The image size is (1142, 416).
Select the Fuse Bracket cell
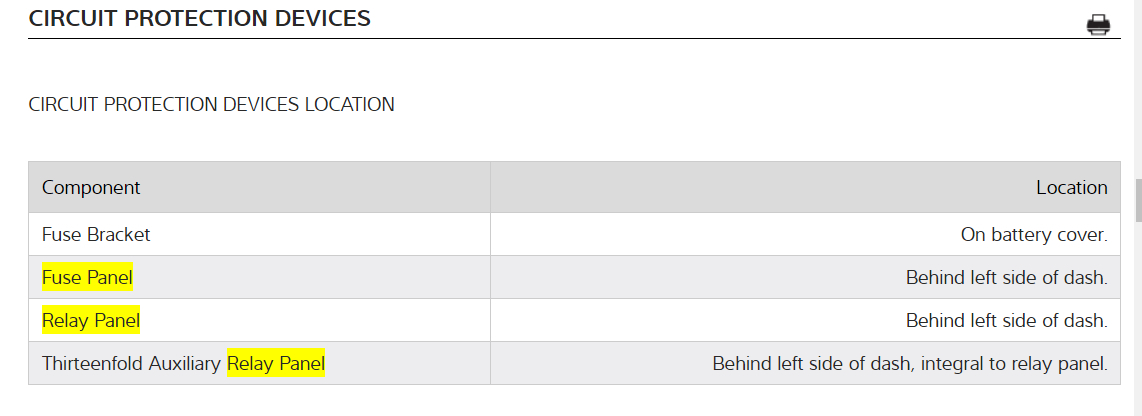coord(96,235)
